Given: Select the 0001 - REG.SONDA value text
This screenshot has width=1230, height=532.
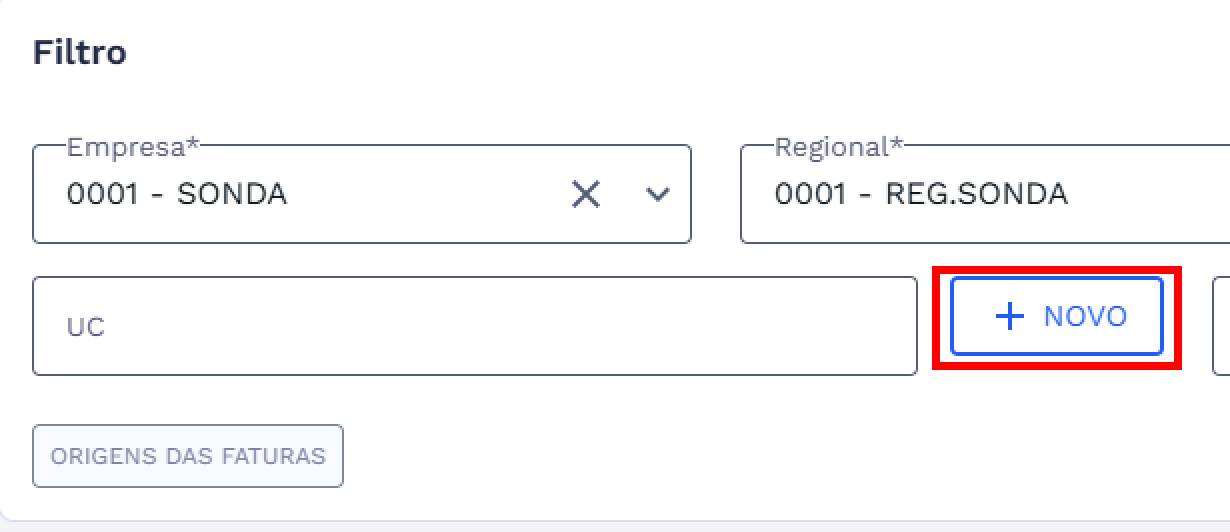Looking at the screenshot, I should tap(920, 194).
